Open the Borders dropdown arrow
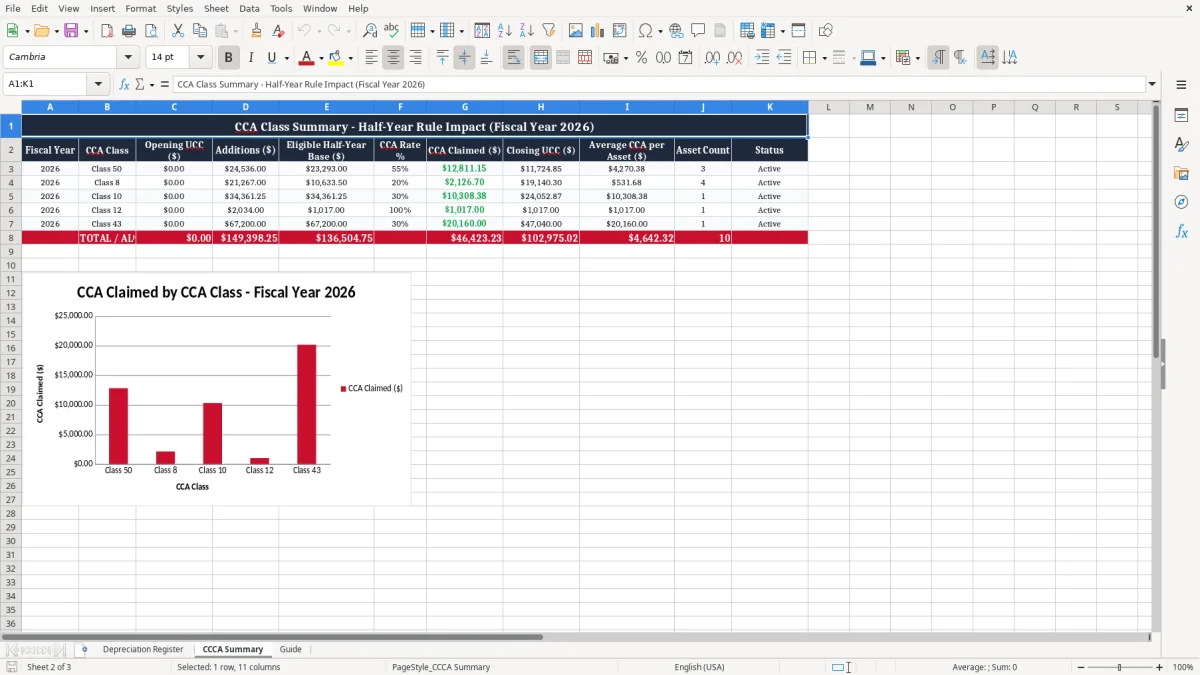This screenshot has width=1200, height=675. pos(825,58)
